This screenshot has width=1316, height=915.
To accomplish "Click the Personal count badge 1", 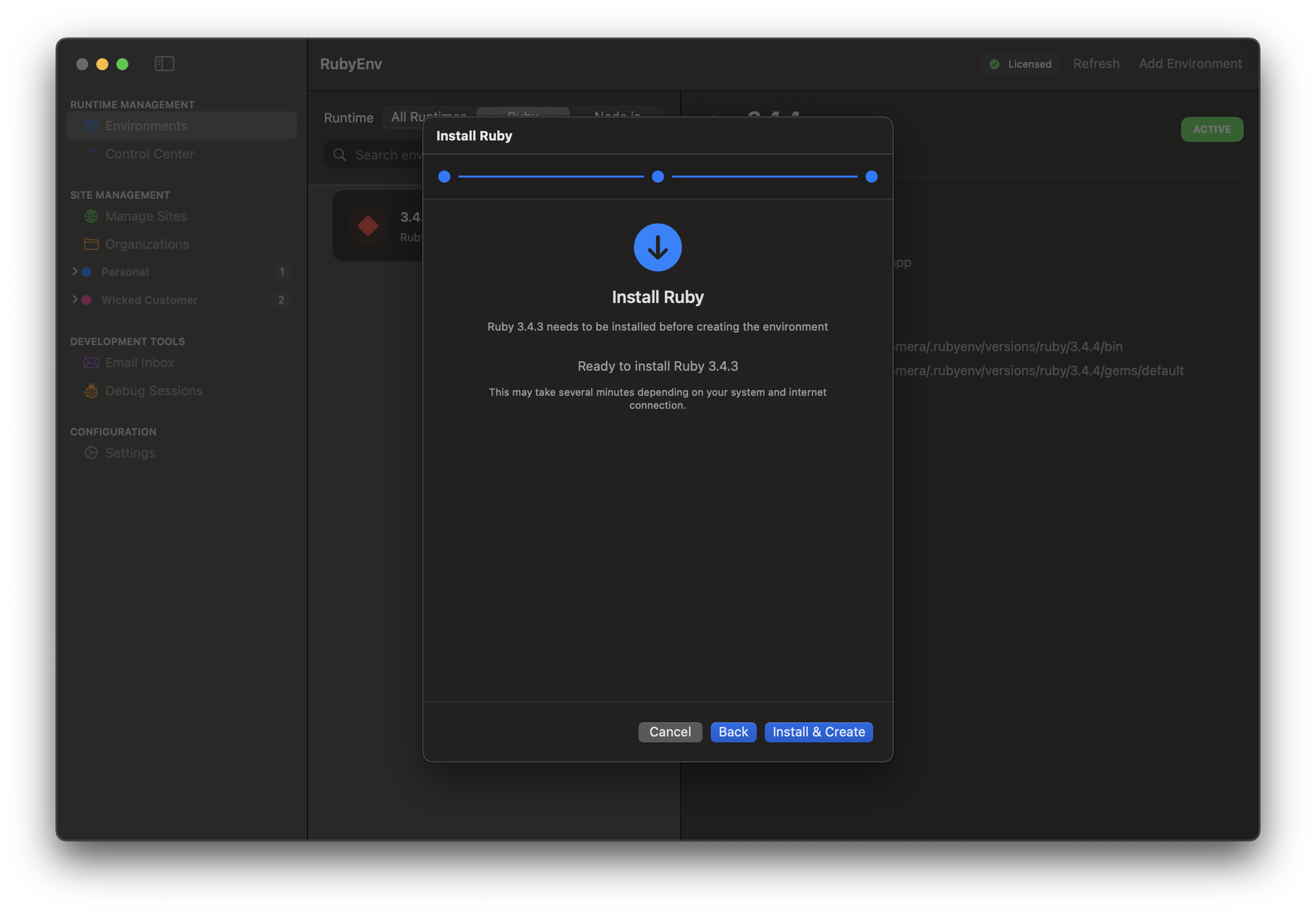I will [x=281, y=272].
